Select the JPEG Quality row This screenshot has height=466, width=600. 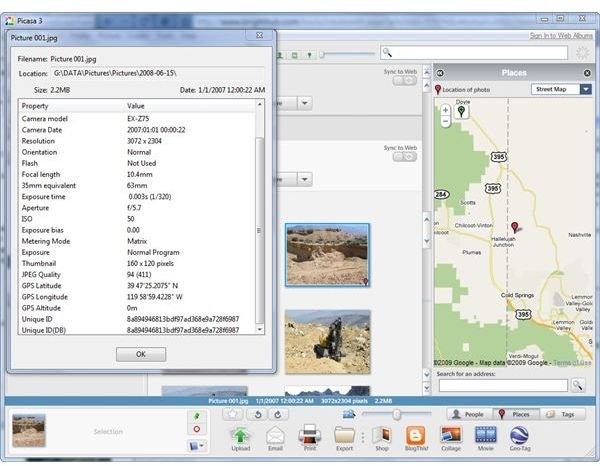137,274
